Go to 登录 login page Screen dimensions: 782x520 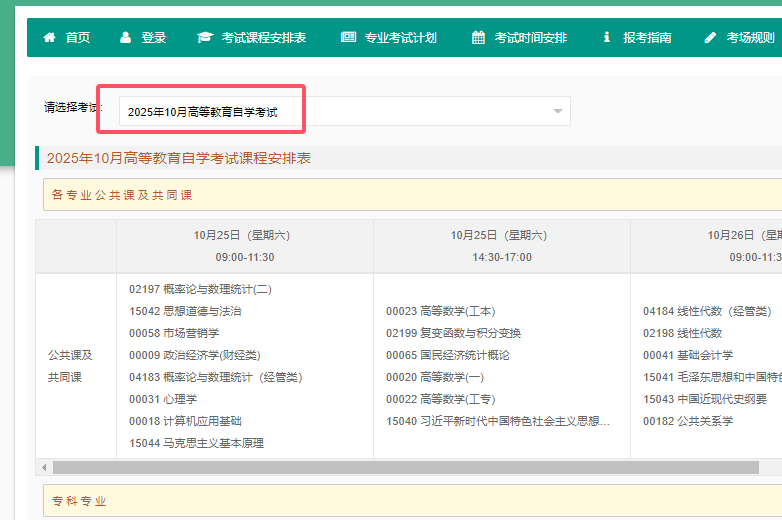point(154,38)
